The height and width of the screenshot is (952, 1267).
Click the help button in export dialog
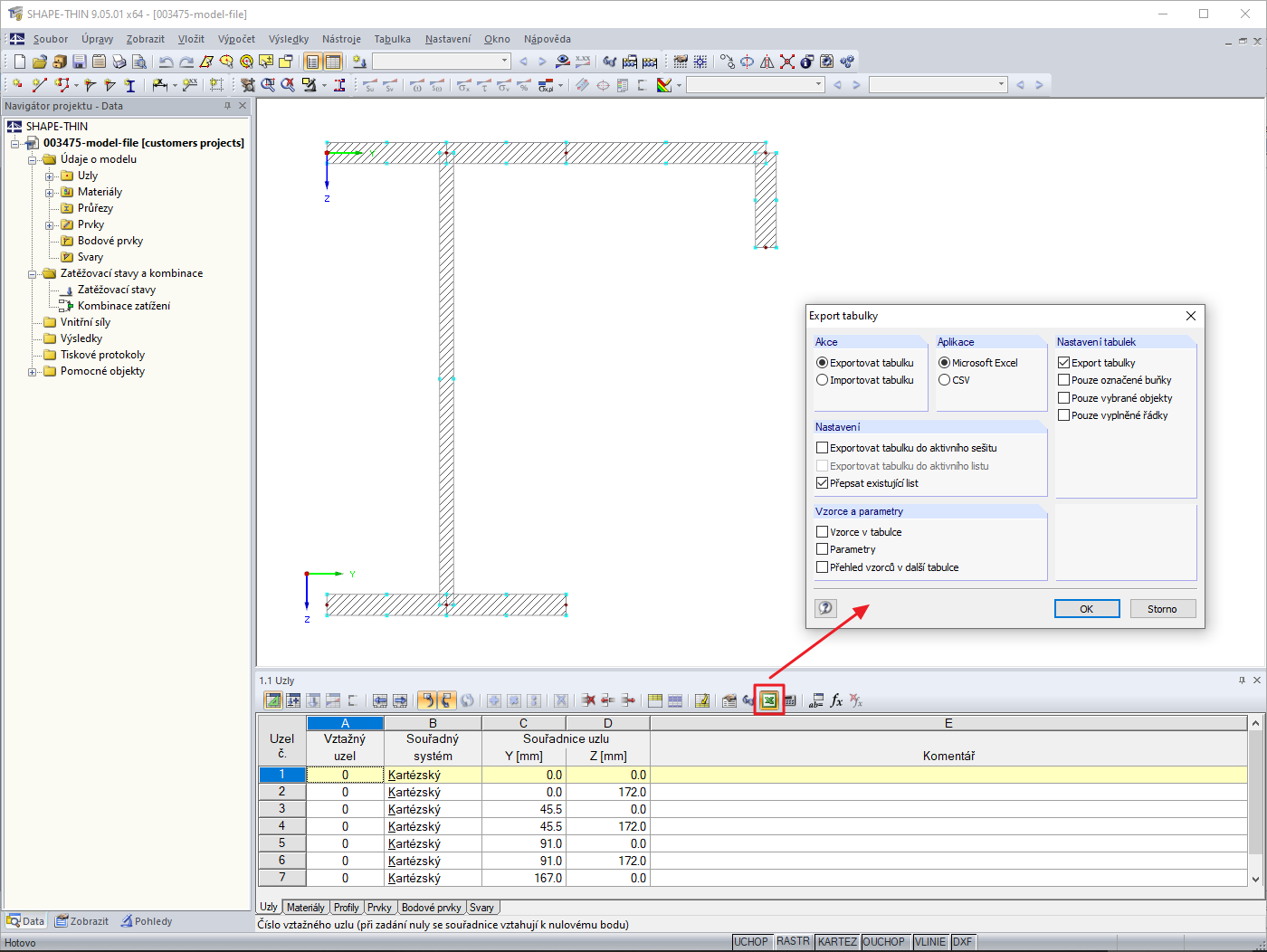click(824, 607)
